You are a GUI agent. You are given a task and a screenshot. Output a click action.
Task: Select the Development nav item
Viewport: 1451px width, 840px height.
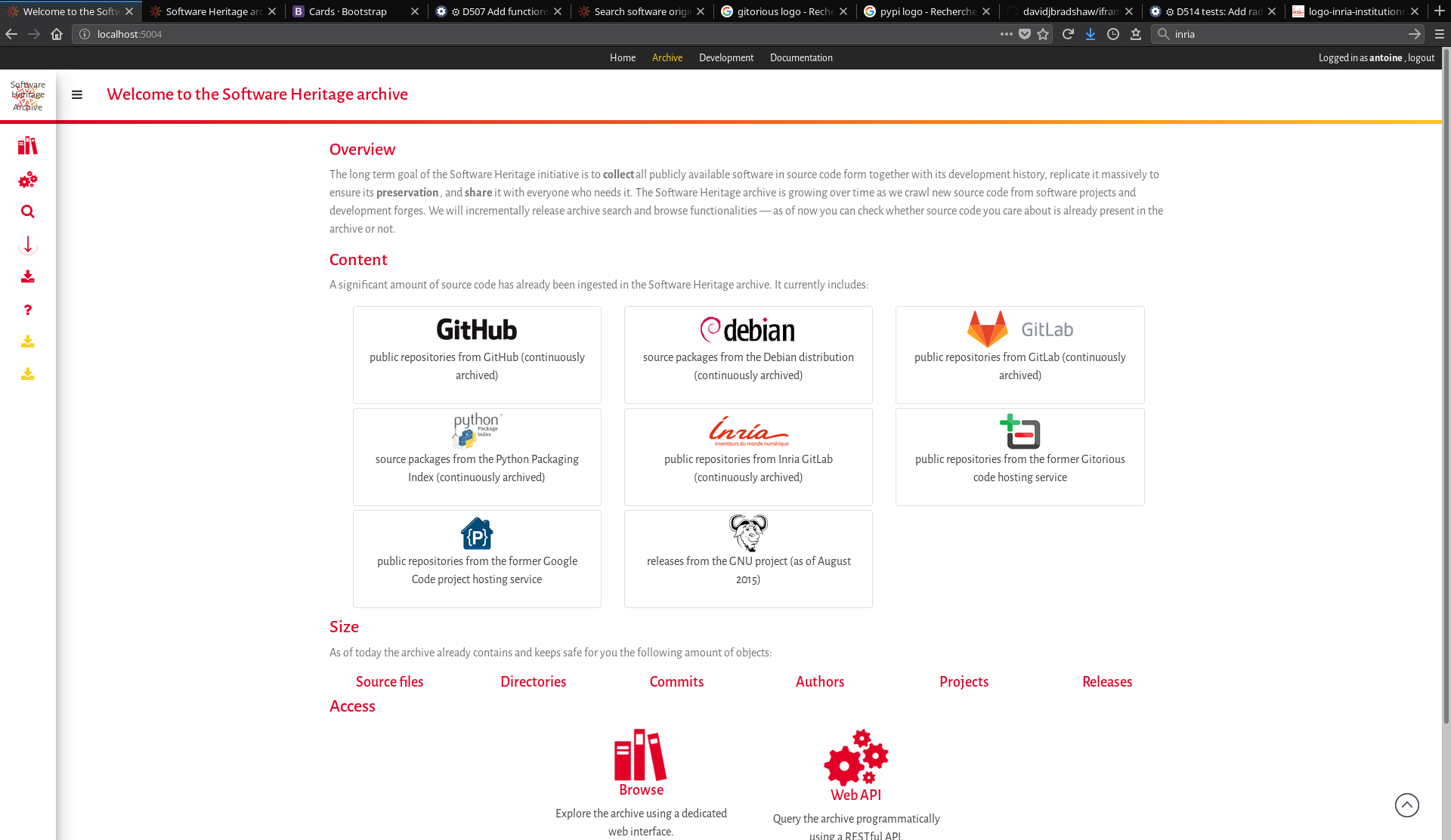coord(726,57)
